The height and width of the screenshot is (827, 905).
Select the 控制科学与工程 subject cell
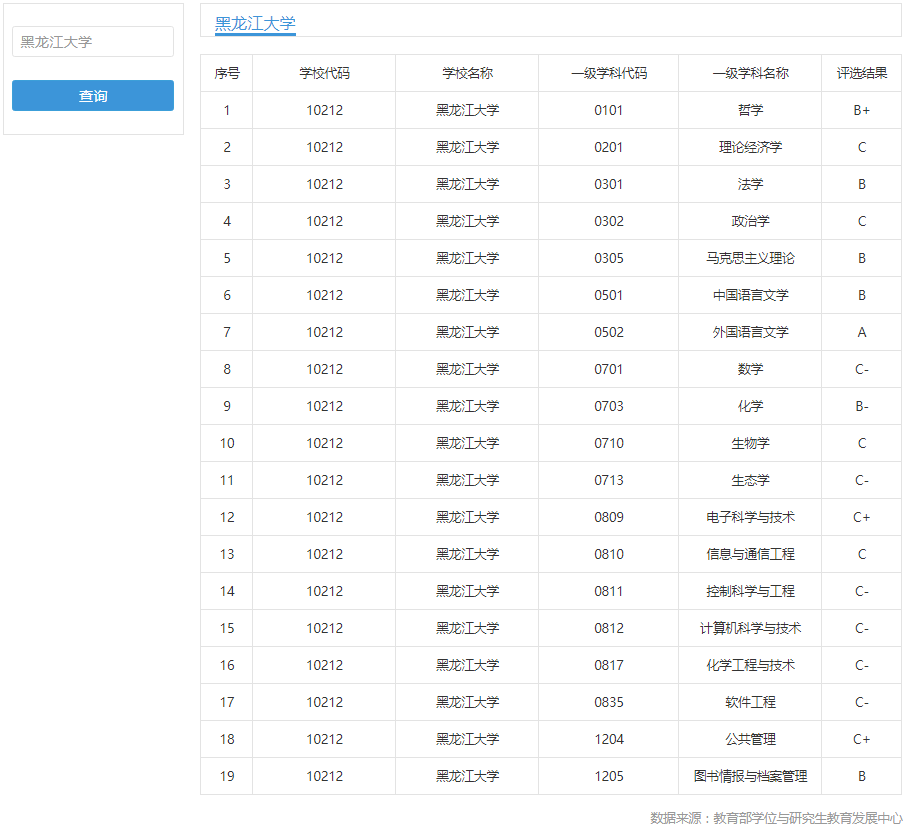[750, 591]
